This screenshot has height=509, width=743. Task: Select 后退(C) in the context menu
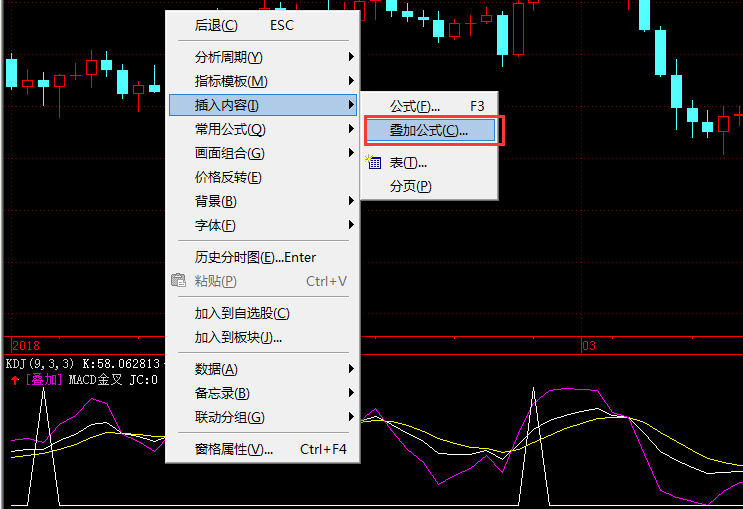click(263, 25)
